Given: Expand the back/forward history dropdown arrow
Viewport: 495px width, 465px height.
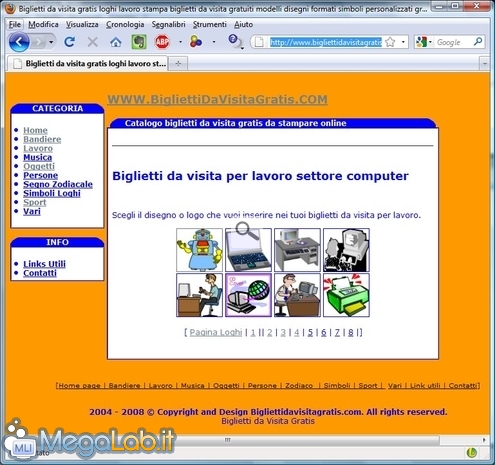Looking at the screenshot, I should pyautogui.click(x=51, y=42).
